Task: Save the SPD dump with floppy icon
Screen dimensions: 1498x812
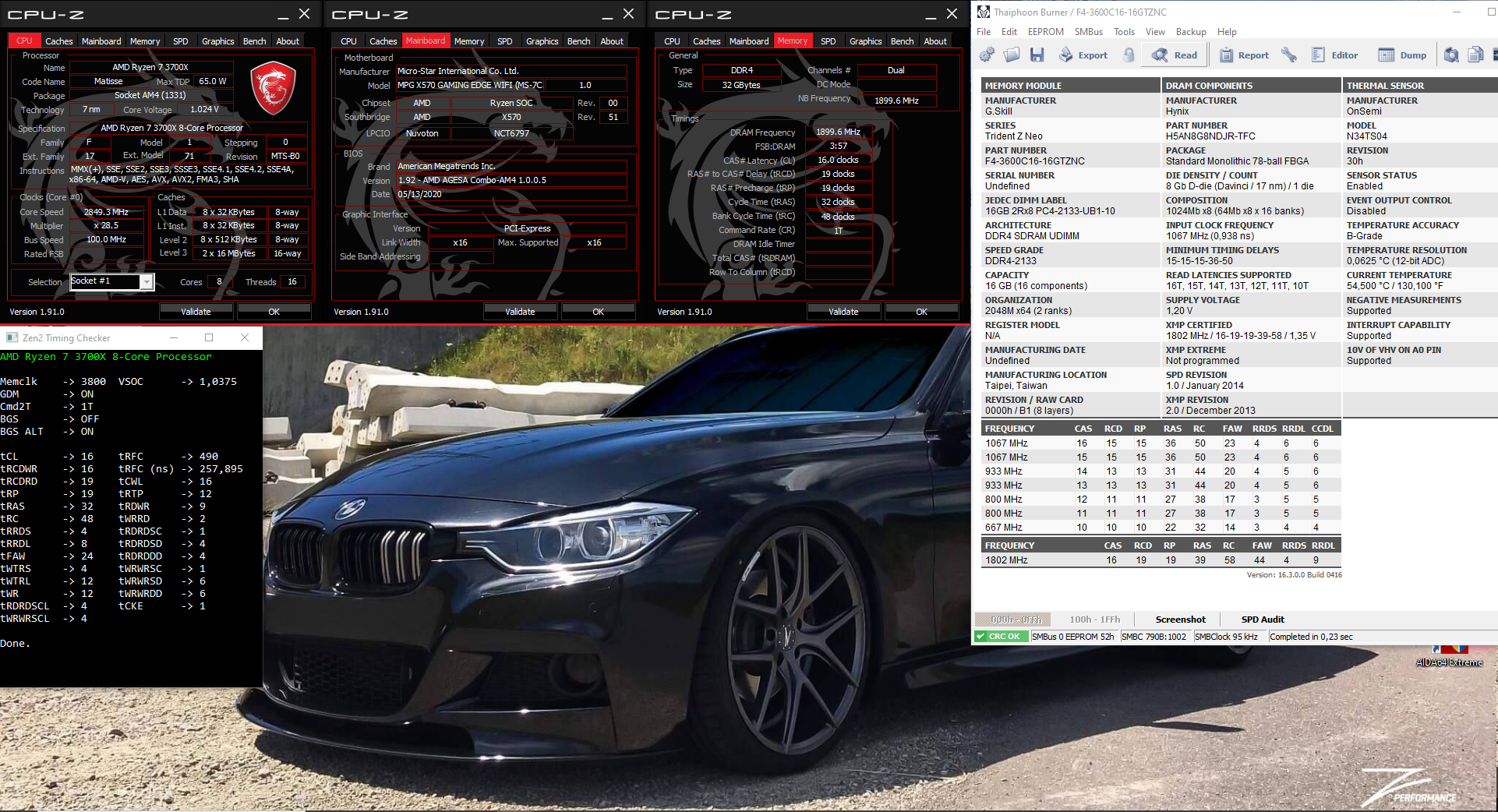Action: tap(1037, 55)
